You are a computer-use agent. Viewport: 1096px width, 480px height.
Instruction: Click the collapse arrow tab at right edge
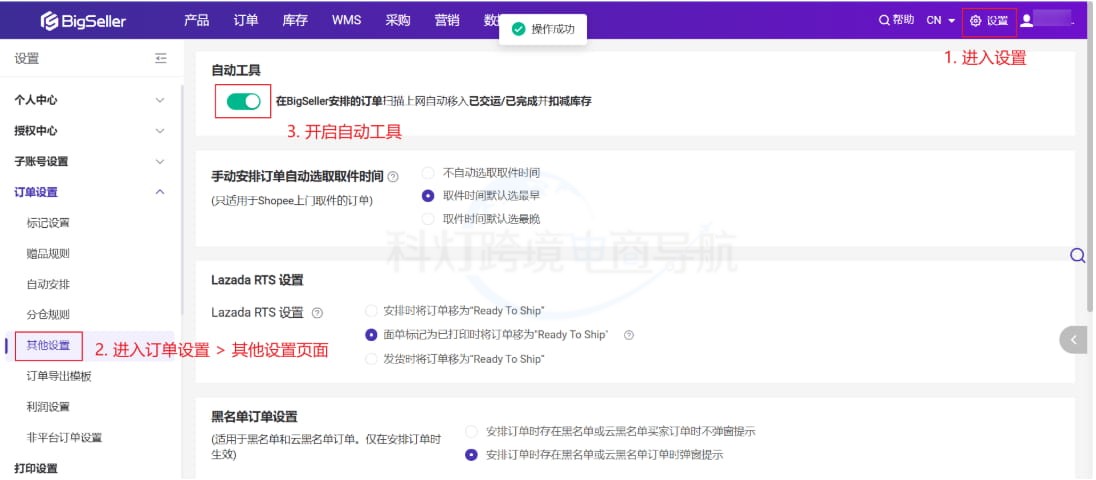point(1073,340)
